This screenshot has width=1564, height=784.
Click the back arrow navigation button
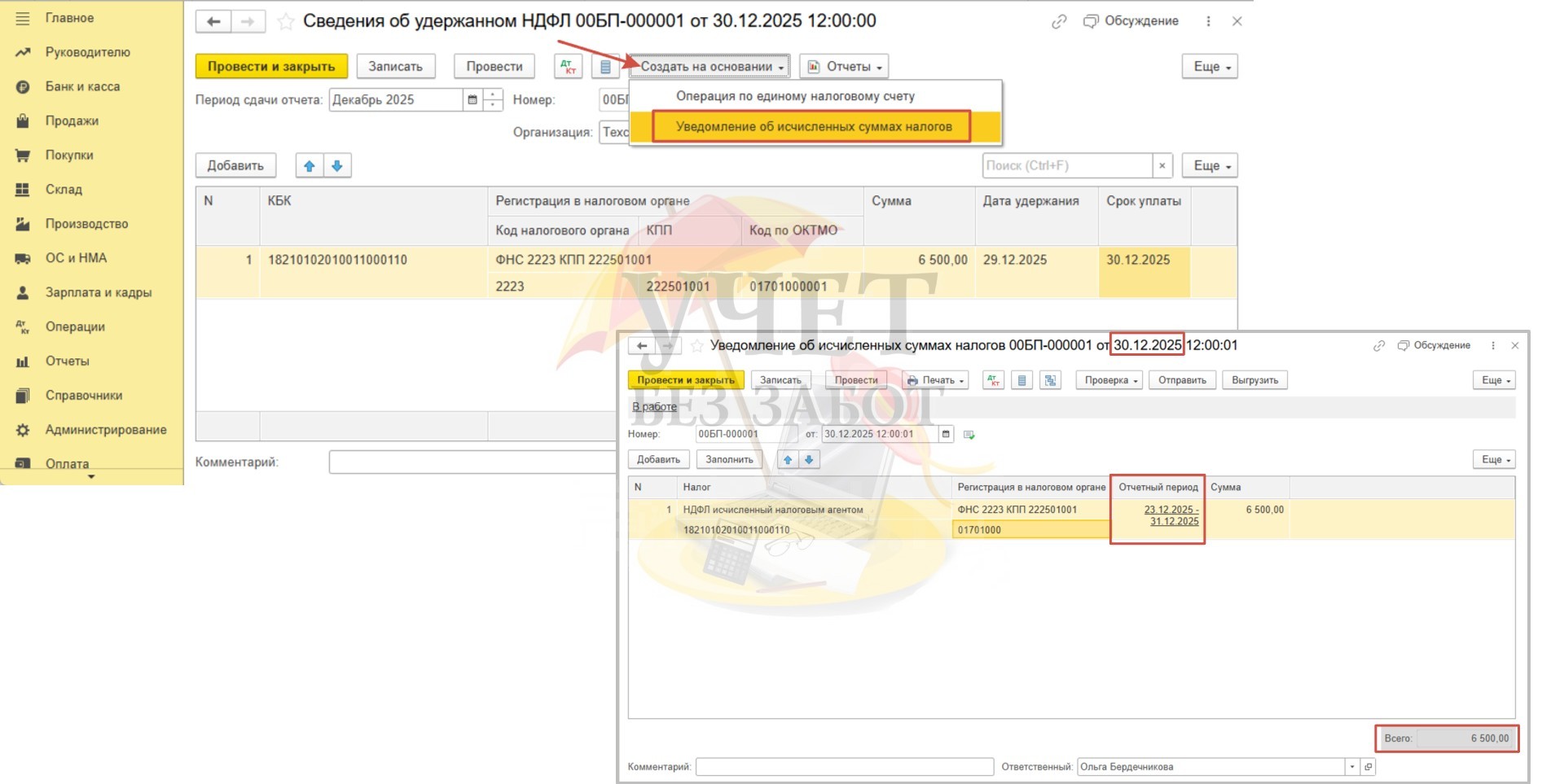click(213, 22)
